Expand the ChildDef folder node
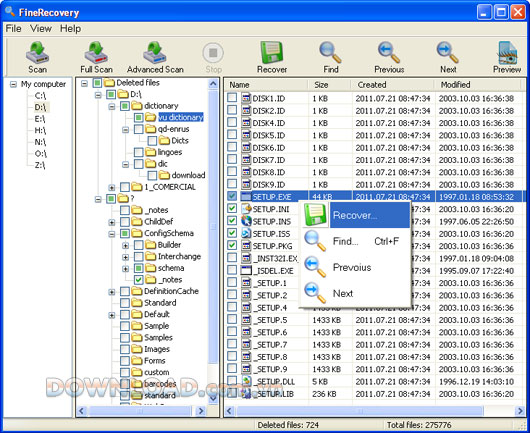This screenshot has width=530, height=433. (112, 222)
